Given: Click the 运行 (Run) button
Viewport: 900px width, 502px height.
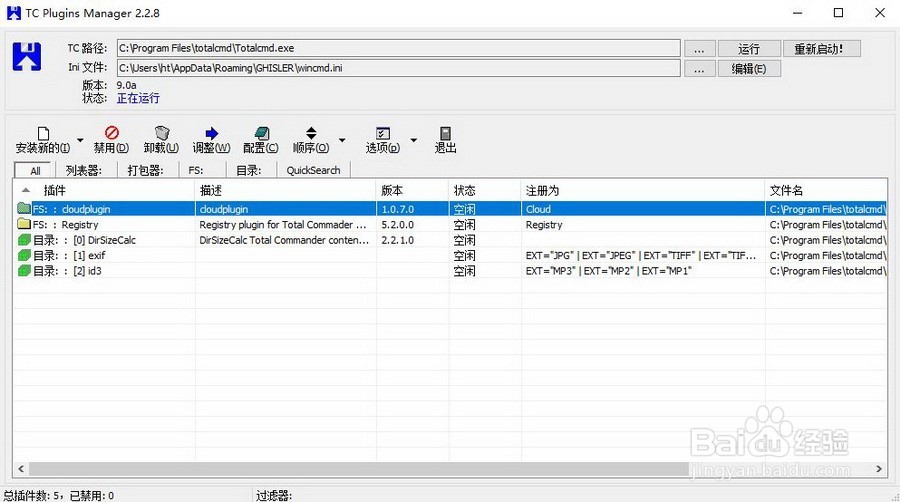Looking at the screenshot, I should [x=748, y=49].
